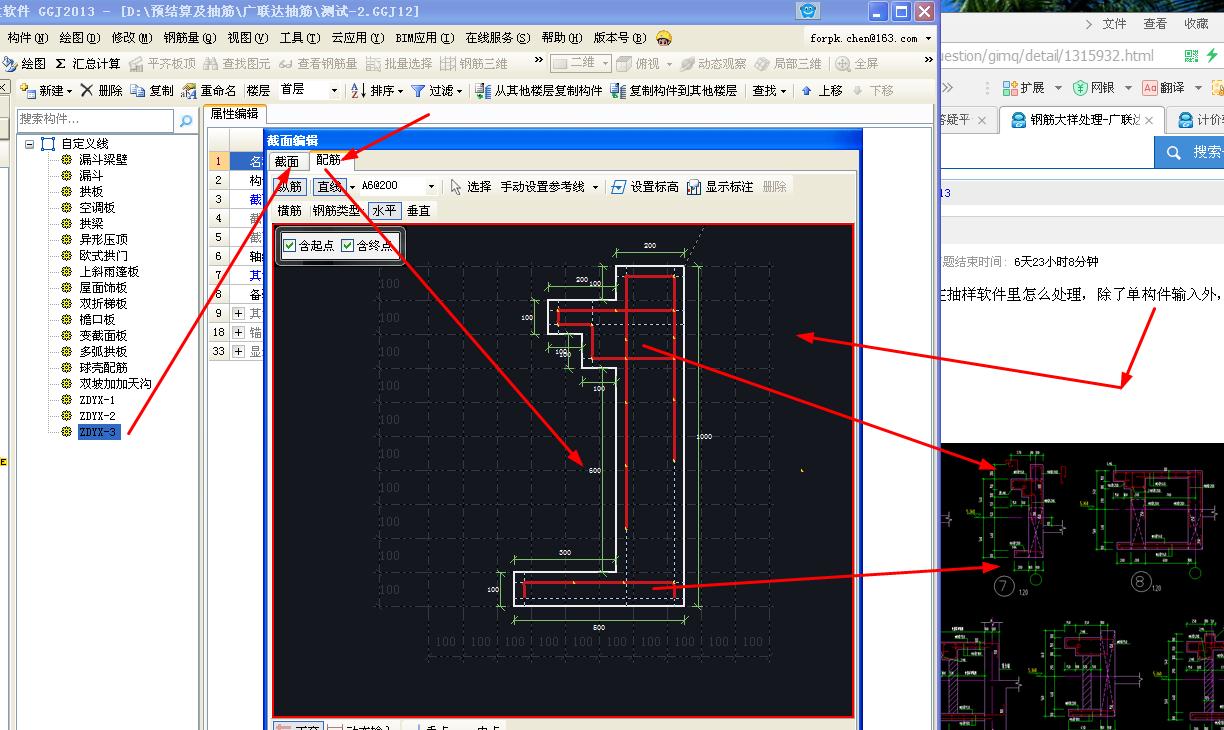
Task: Switch to the 截面 tab
Action: tap(287, 161)
